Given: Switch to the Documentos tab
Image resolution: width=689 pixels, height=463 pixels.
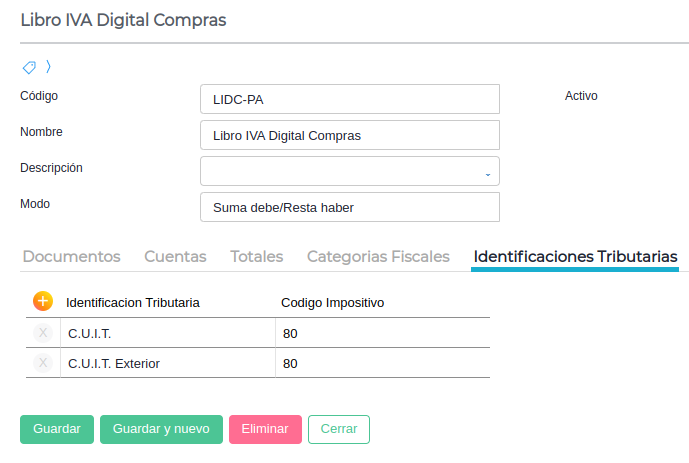Looking at the screenshot, I should pyautogui.click(x=71, y=257).
